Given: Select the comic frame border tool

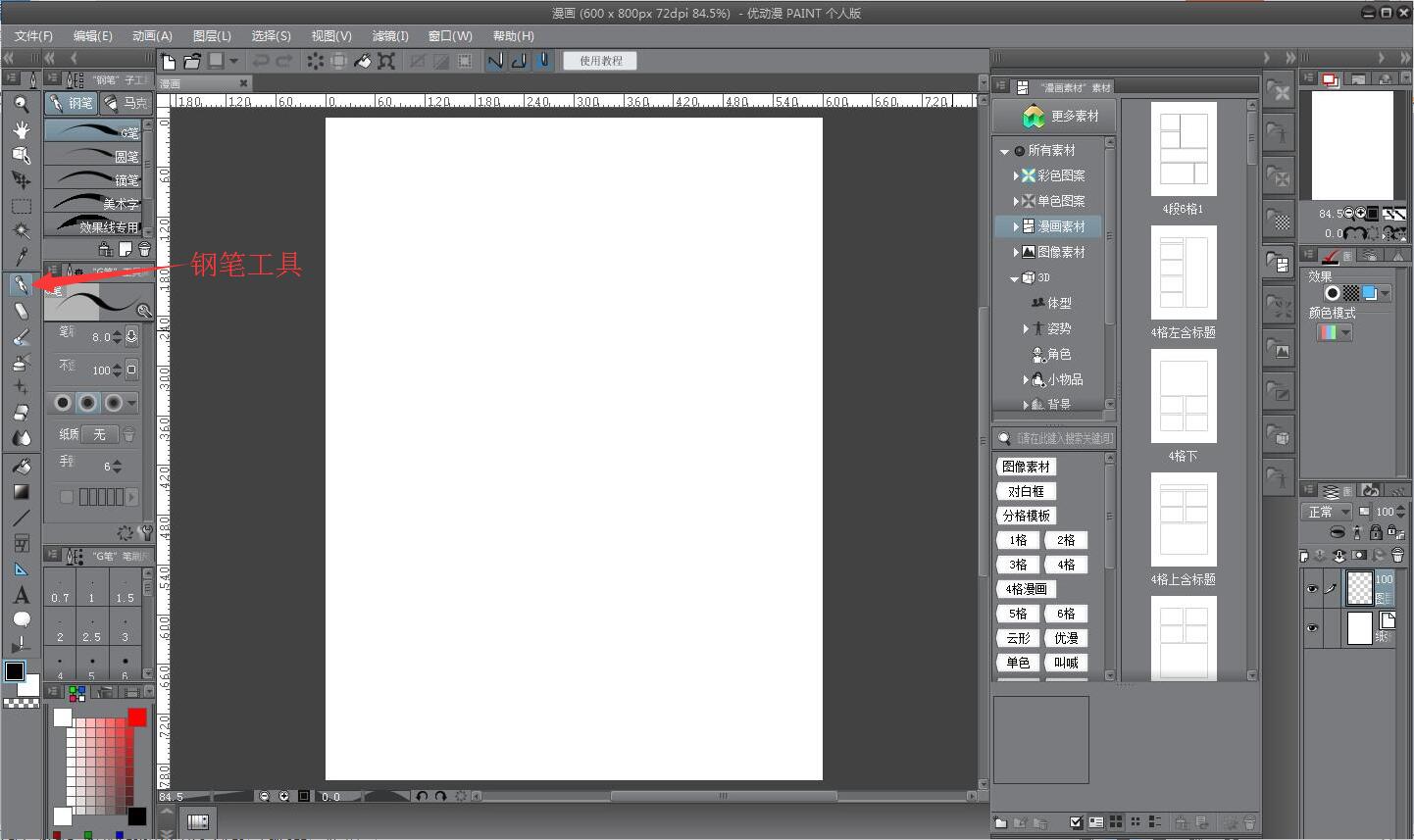Looking at the screenshot, I should pyautogui.click(x=21, y=543).
